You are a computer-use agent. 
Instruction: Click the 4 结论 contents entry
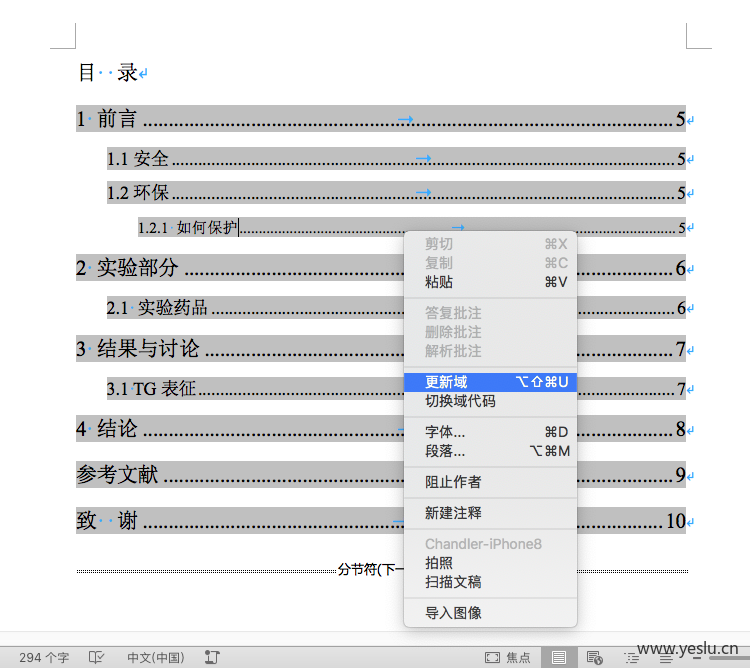tap(381, 429)
